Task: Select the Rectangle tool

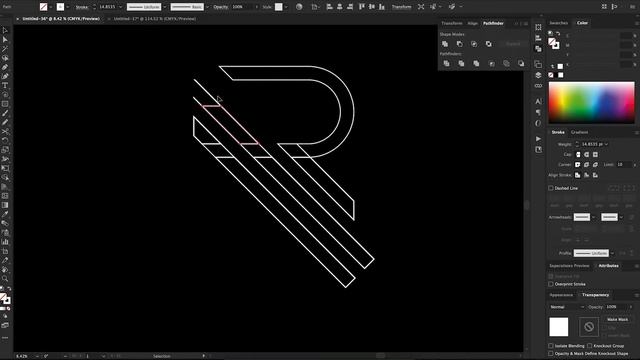Action: click(x=5, y=104)
